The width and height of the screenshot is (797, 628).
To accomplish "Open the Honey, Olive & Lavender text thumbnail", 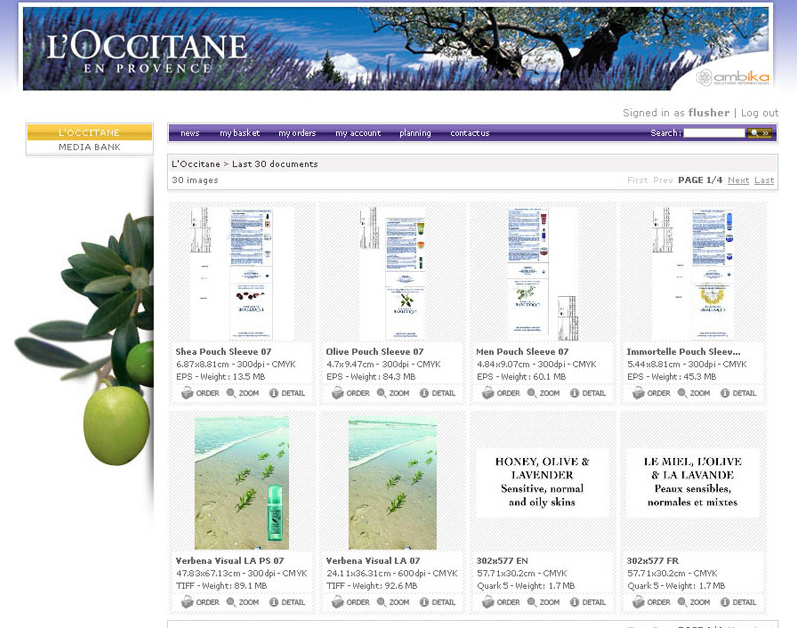I will pyautogui.click(x=542, y=482).
